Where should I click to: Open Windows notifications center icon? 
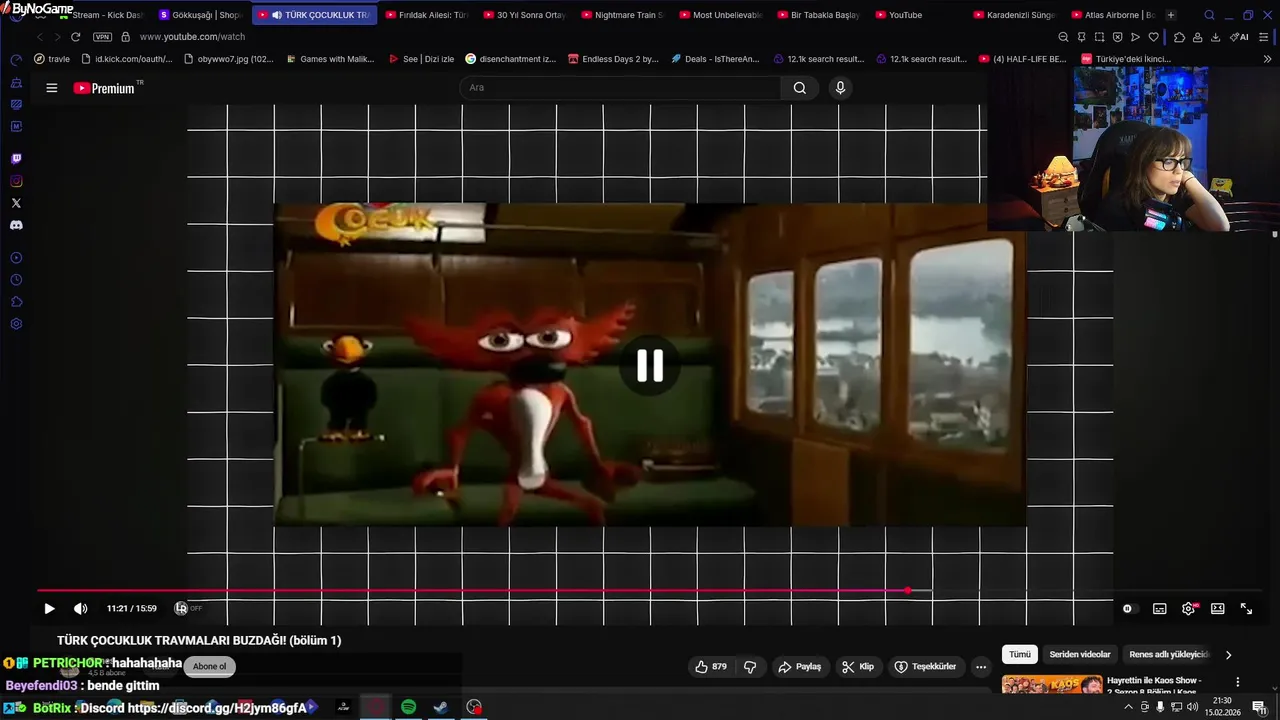[x=1259, y=707]
